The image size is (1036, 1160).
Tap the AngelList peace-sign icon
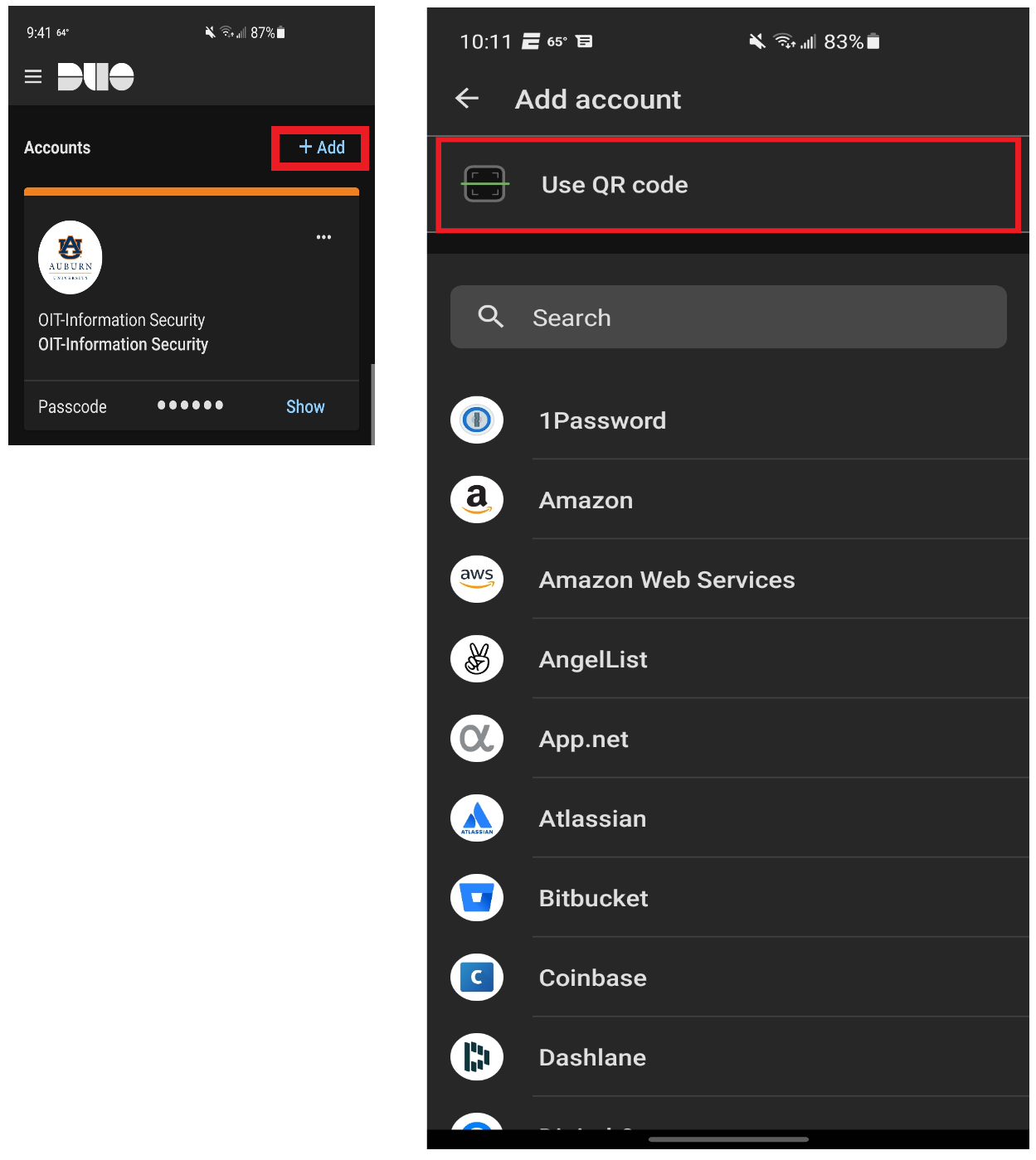tap(477, 659)
